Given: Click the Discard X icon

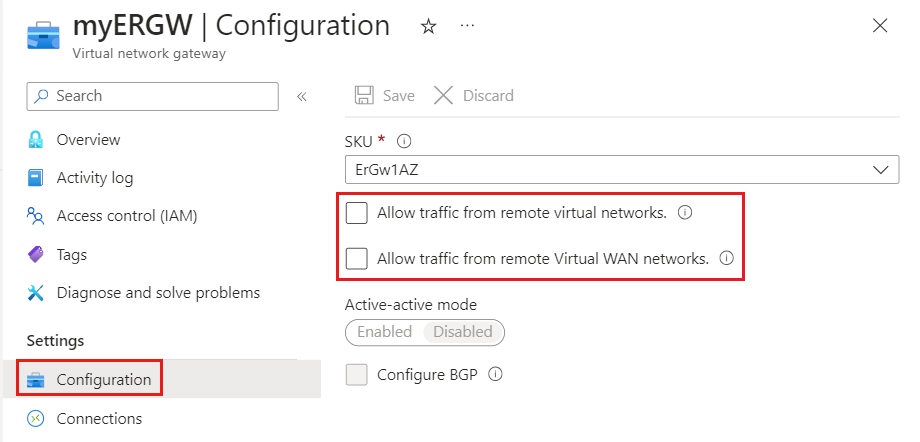Looking at the screenshot, I should point(444,96).
